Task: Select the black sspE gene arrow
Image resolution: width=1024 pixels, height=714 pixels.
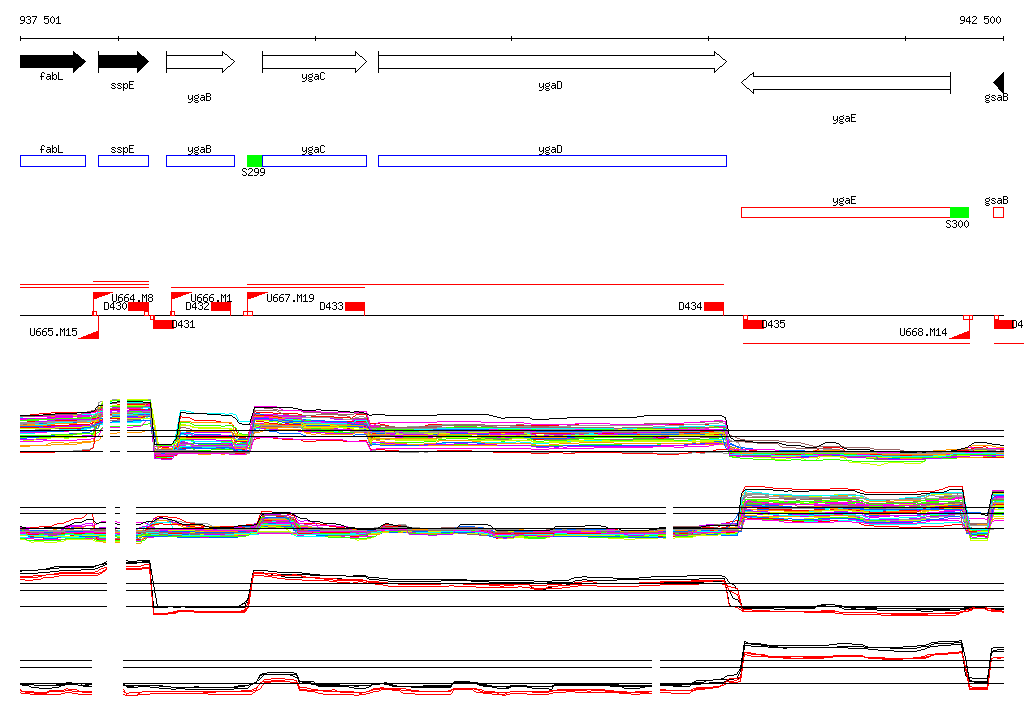Action: click(123, 62)
